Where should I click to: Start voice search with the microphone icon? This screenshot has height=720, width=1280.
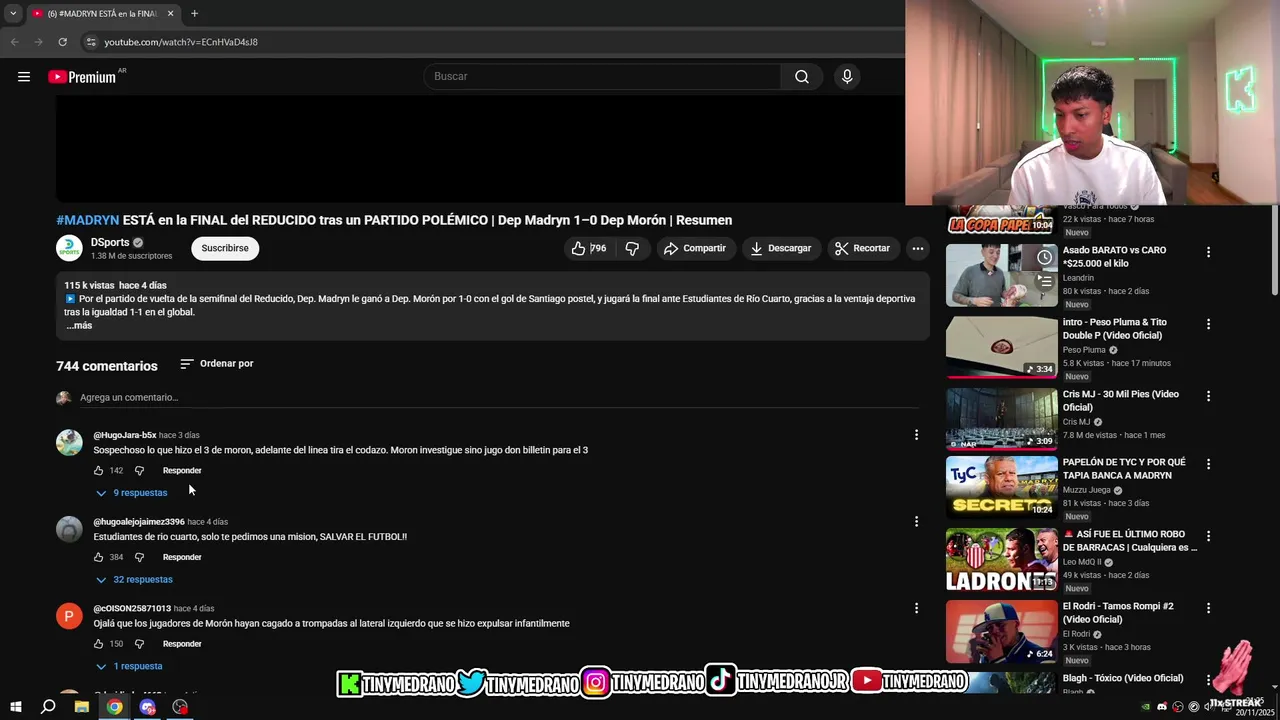847,77
